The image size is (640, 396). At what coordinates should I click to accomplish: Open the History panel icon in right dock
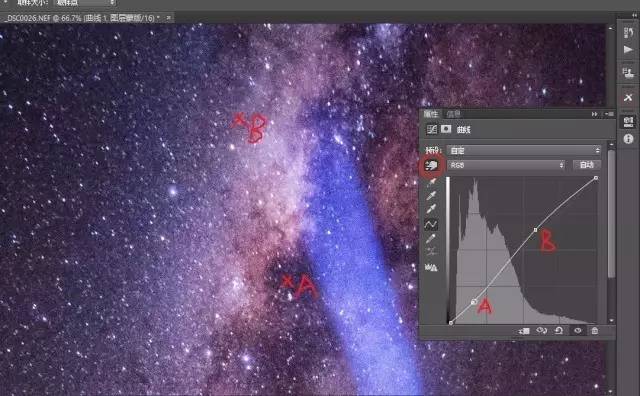(628, 33)
